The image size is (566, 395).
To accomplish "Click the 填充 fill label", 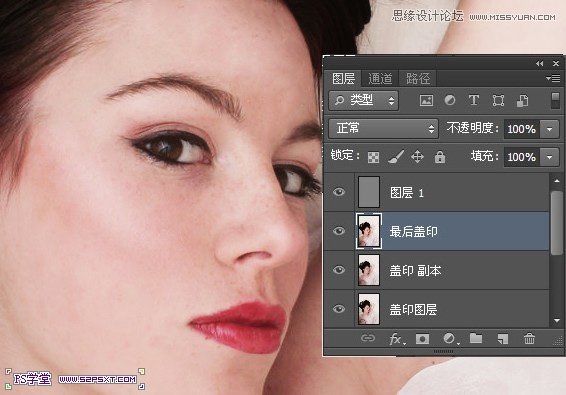I will (x=484, y=156).
